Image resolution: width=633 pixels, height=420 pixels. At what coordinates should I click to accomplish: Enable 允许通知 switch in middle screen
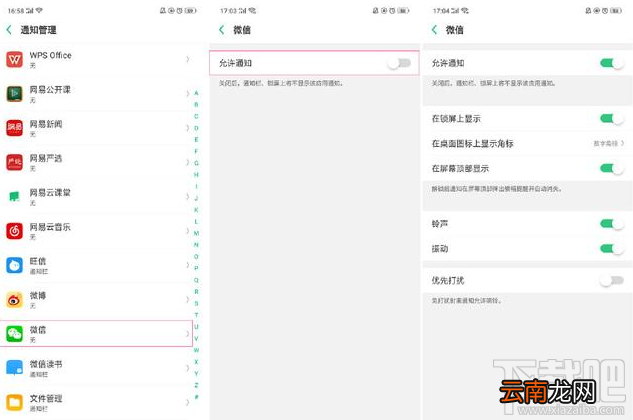click(399, 63)
